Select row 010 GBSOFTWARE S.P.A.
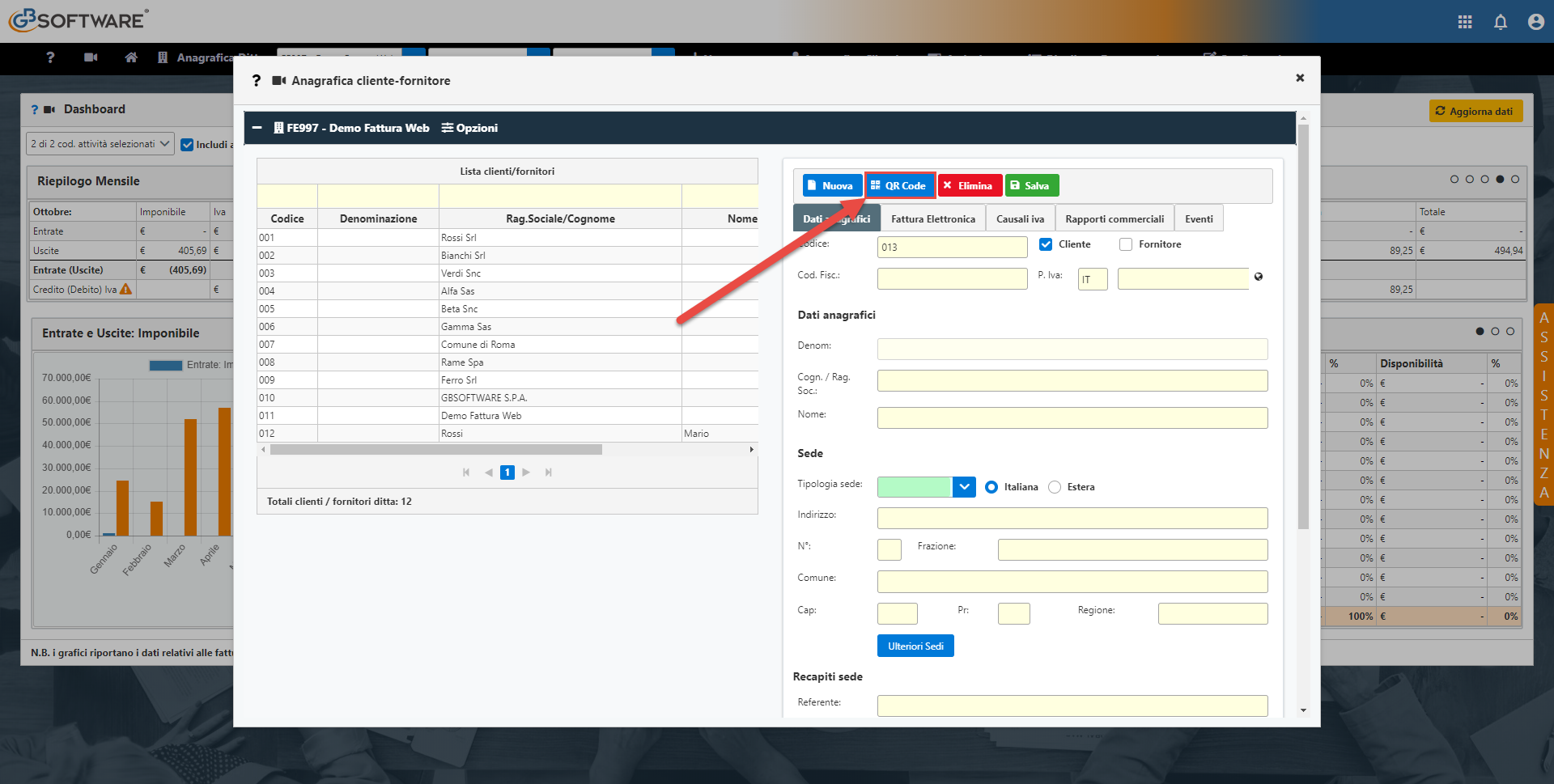The width and height of the screenshot is (1554, 784). tap(507, 398)
